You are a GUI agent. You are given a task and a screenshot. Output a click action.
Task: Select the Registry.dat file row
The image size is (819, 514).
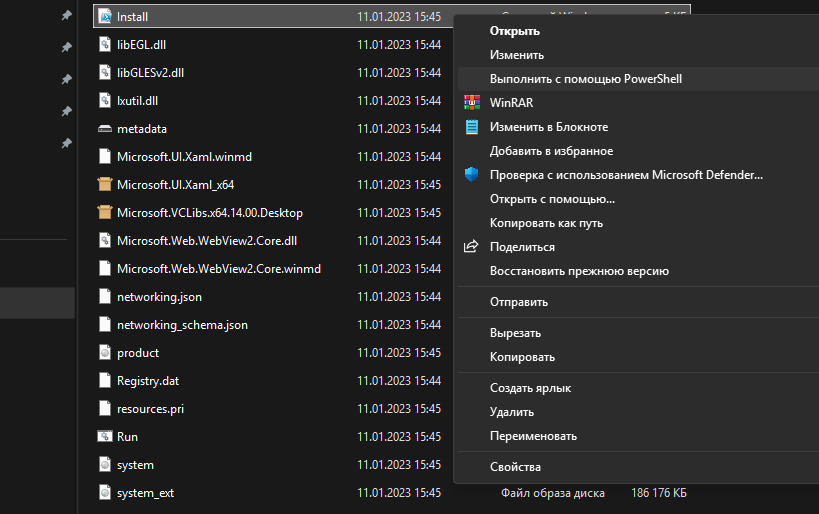click(x=150, y=381)
